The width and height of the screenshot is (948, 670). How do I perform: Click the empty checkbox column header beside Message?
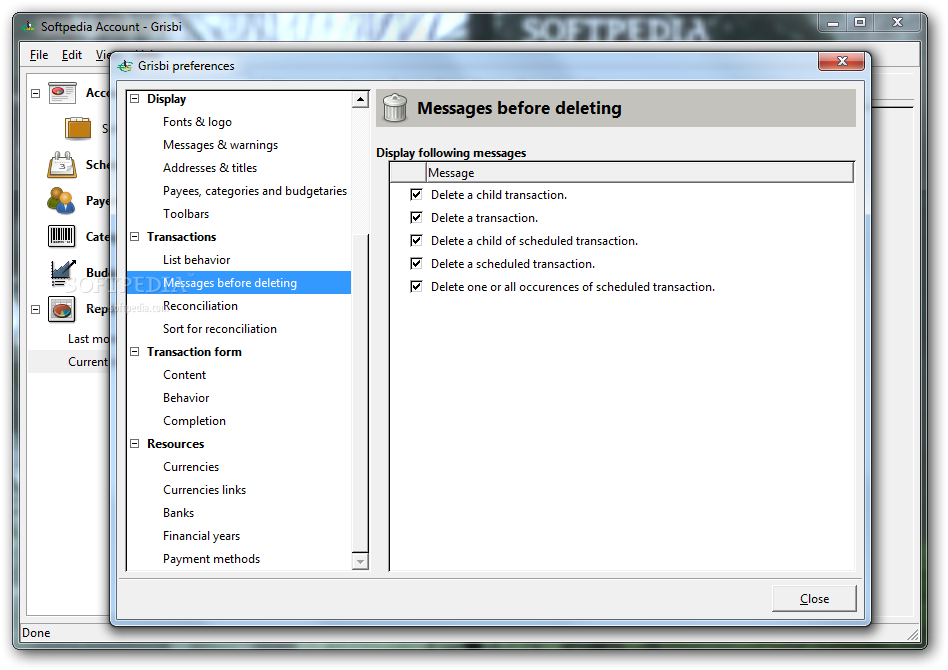pos(408,173)
